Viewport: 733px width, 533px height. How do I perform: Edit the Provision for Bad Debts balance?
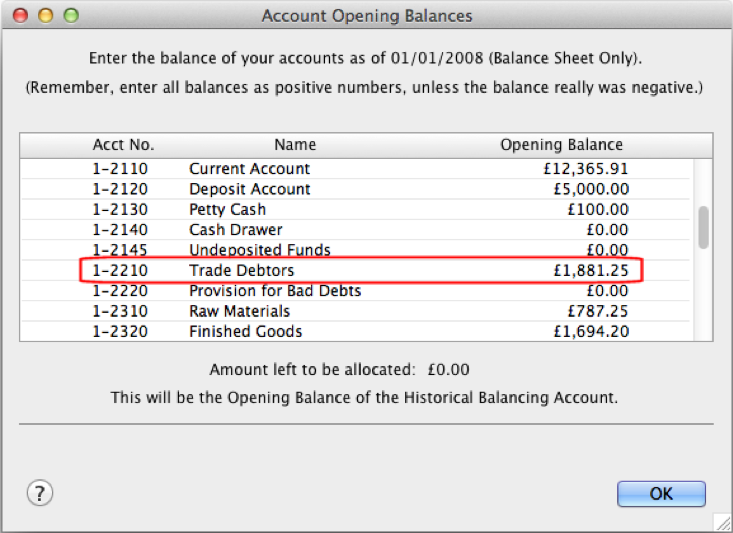[x=607, y=291]
